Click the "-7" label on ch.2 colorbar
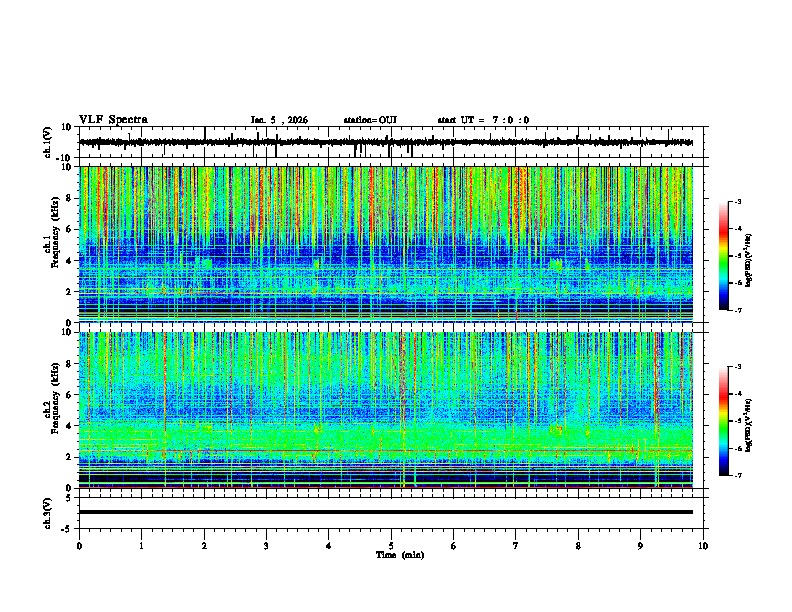The width and height of the screenshot is (792, 612). click(737, 476)
